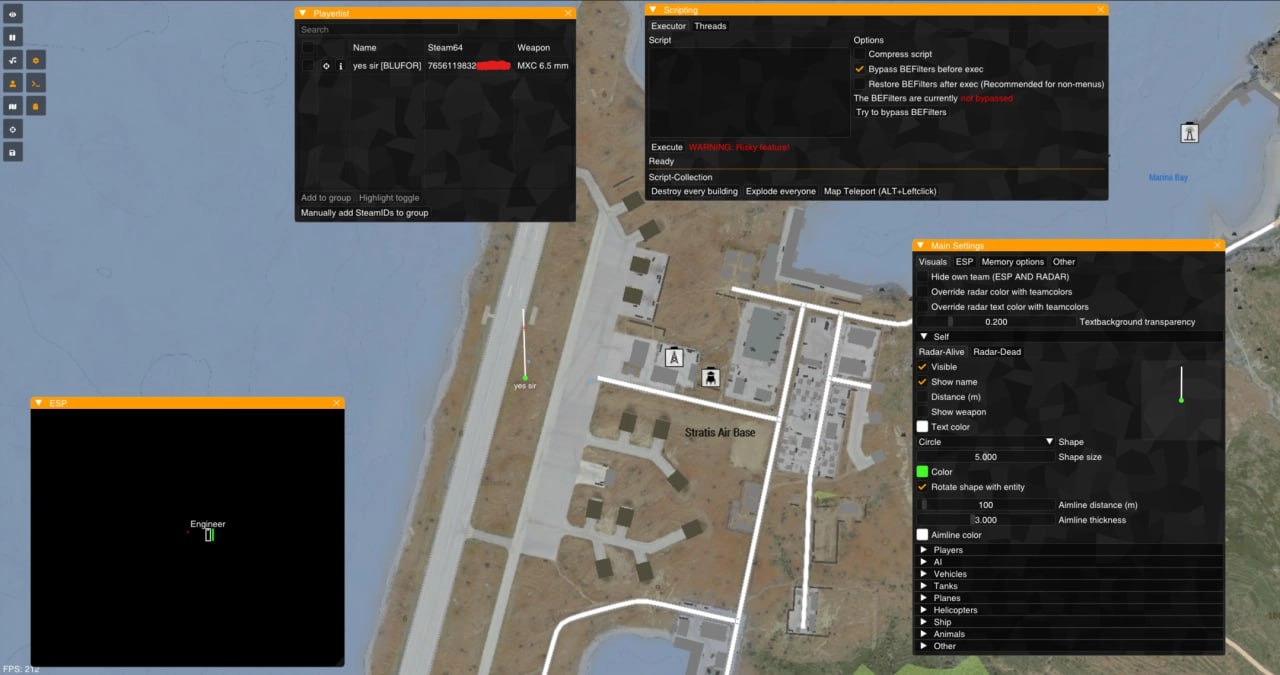Click the eye icon in left sidebar
Screen dimensions: 1280x675
(13, 14)
